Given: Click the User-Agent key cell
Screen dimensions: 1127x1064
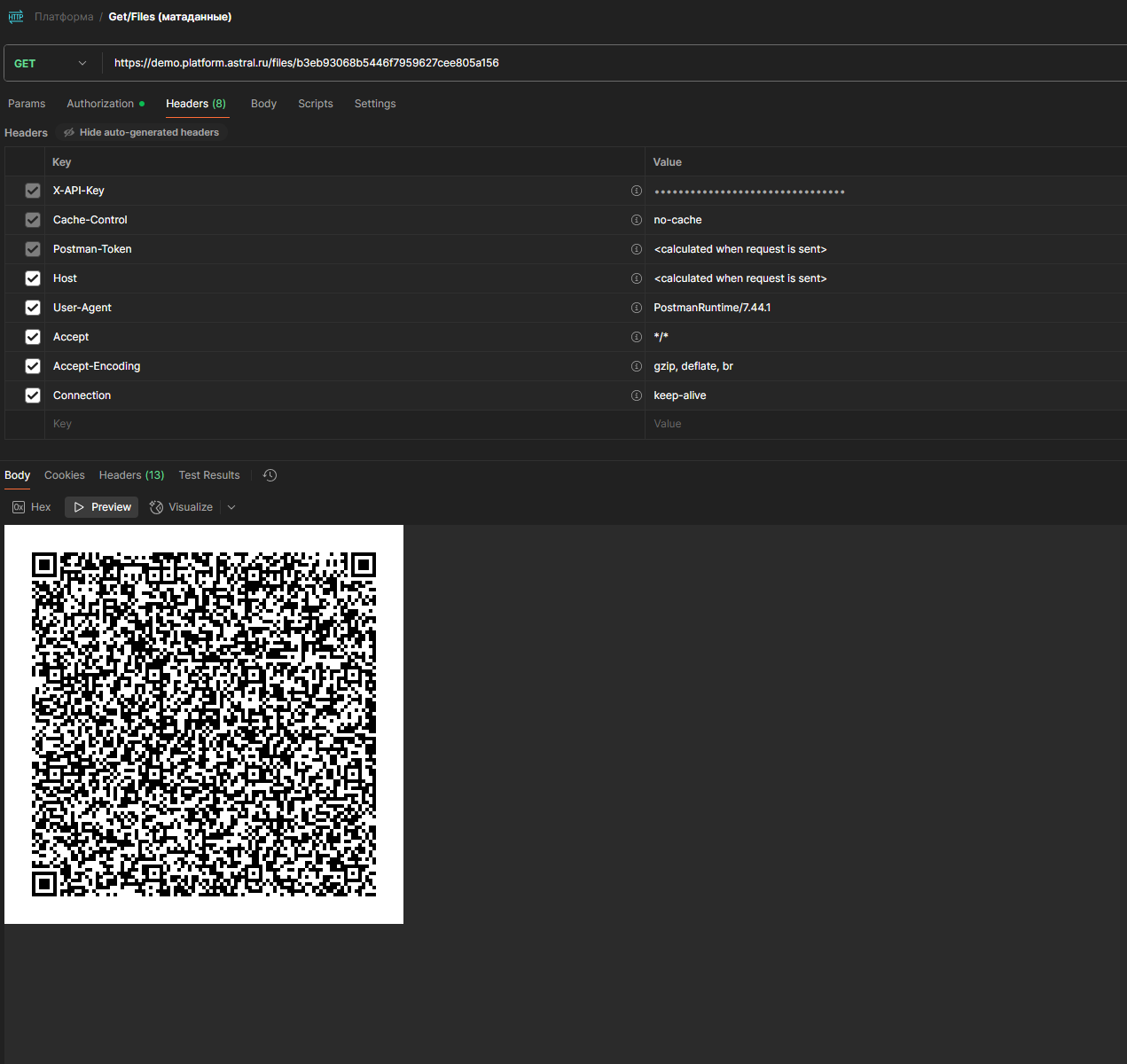Looking at the screenshot, I should 344,308.
